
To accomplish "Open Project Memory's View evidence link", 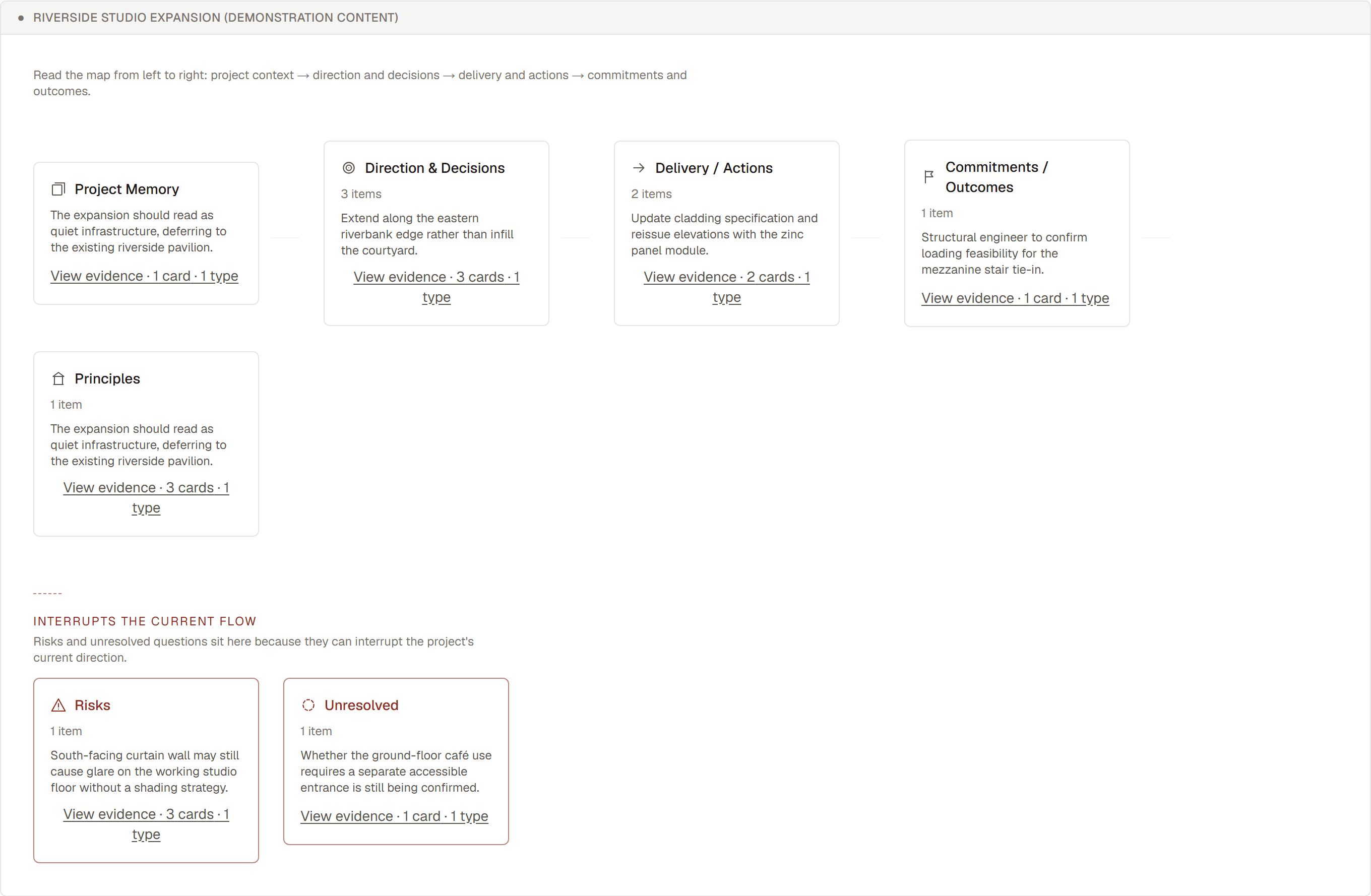I will (144, 276).
